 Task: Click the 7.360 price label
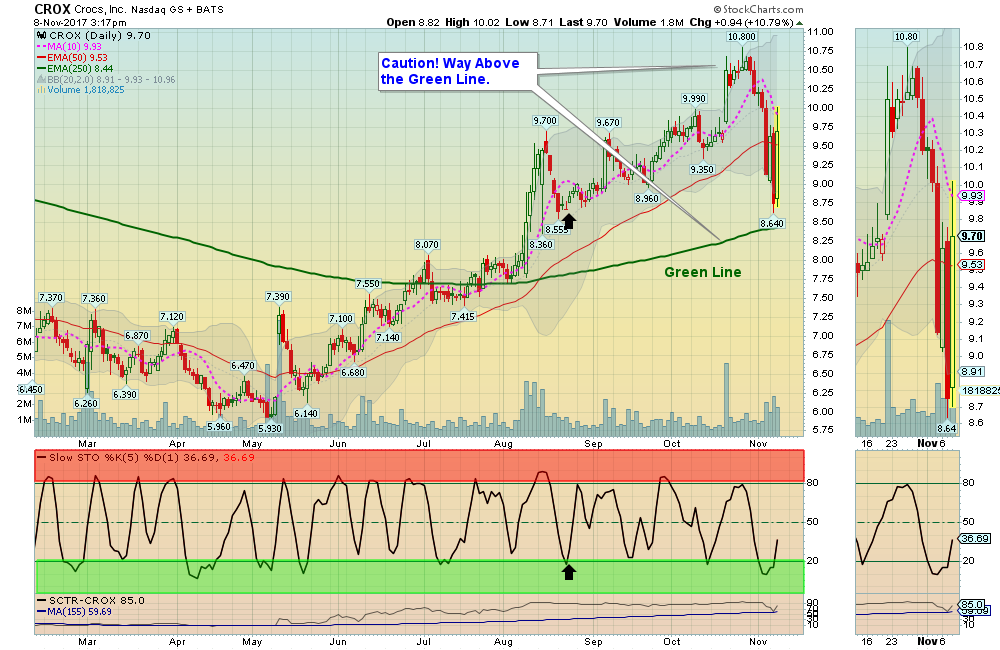[x=94, y=299]
